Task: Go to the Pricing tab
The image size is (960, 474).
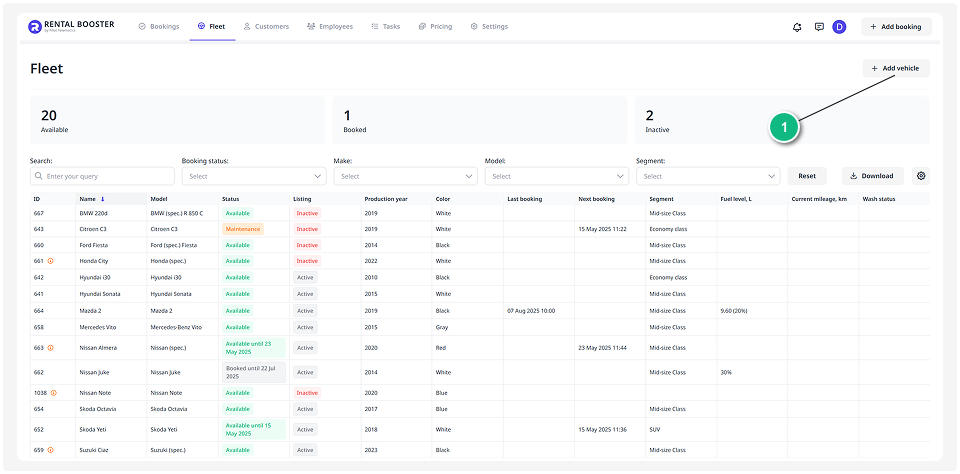Action: coord(435,27)
